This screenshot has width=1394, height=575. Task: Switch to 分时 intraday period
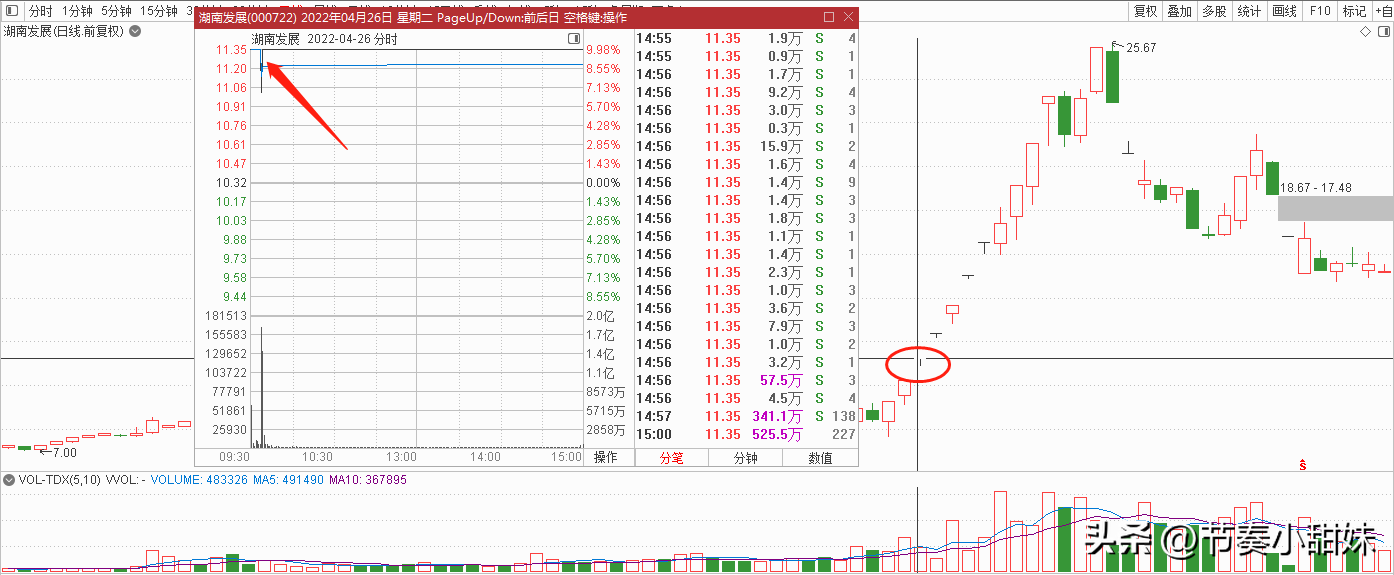(39, 11)
